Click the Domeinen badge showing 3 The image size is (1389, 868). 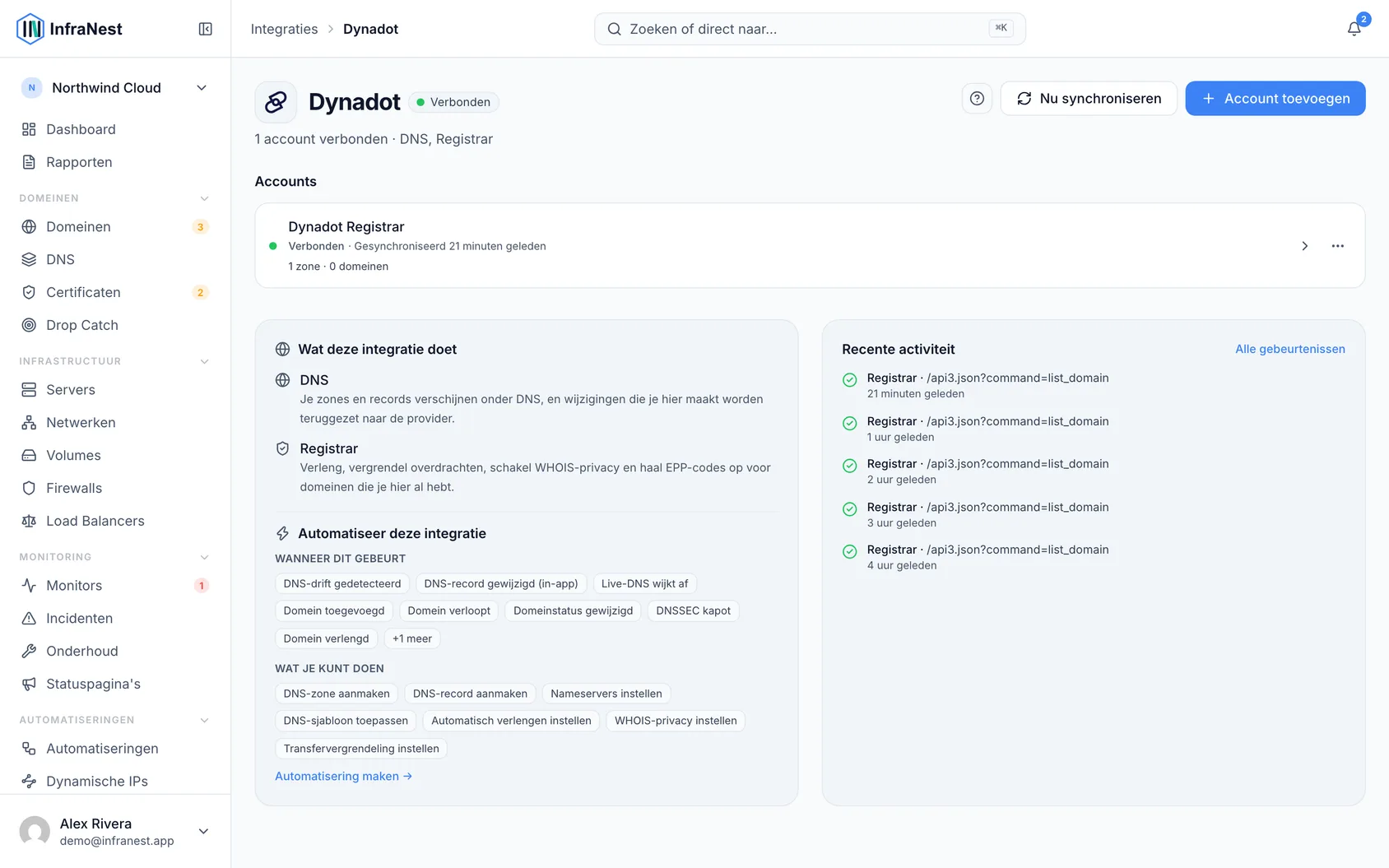point(200,227)
